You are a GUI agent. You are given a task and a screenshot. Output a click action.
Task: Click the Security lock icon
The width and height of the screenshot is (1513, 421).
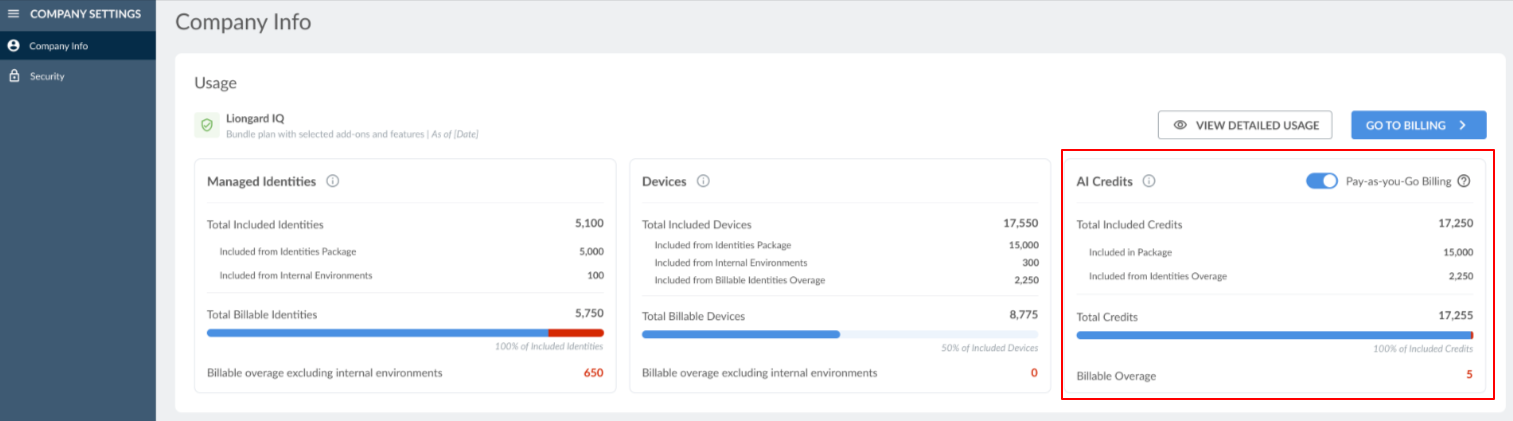(x=14, y=76)
